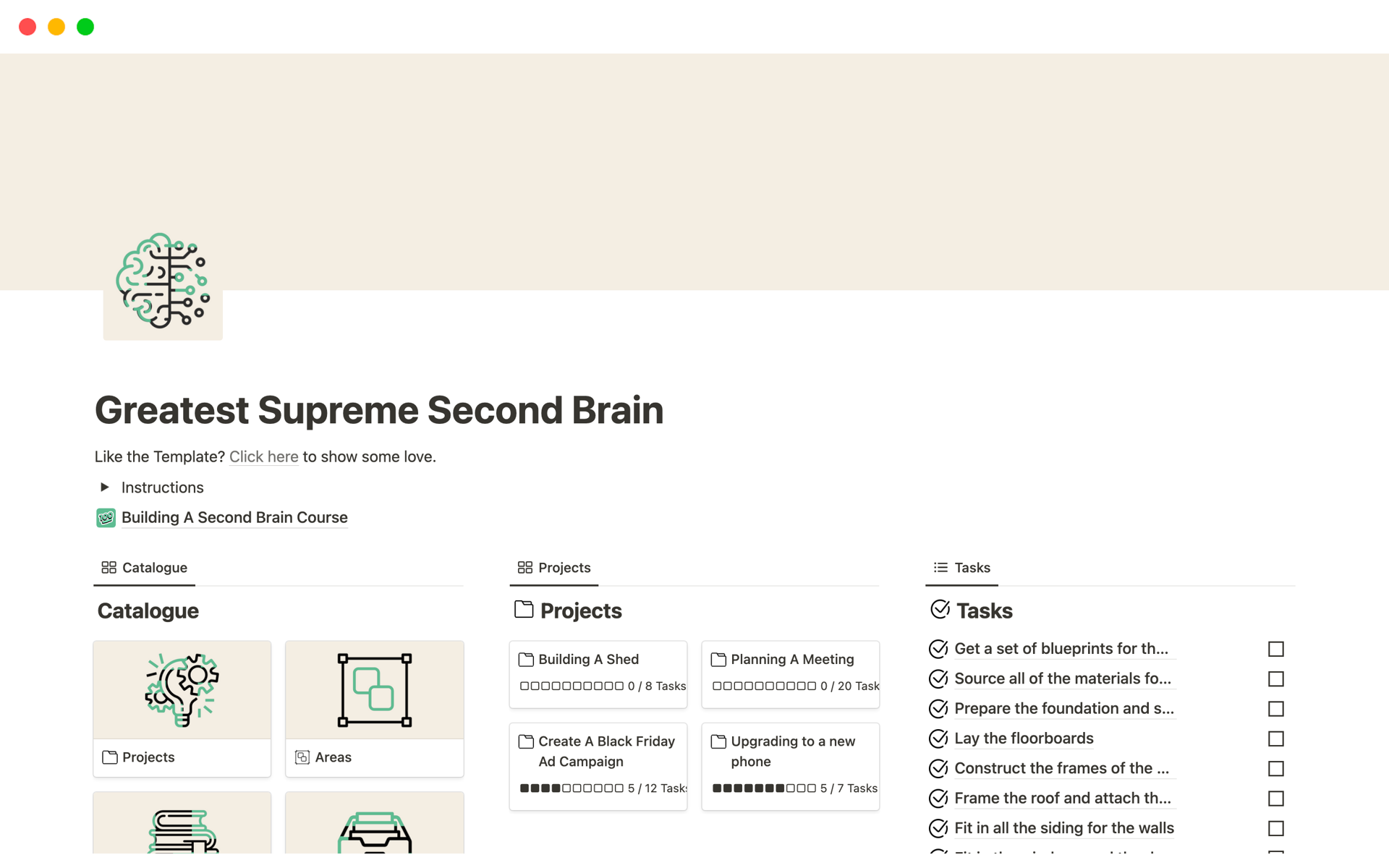Click the checkmark icon beside Tasks heading

coord(940,610)
